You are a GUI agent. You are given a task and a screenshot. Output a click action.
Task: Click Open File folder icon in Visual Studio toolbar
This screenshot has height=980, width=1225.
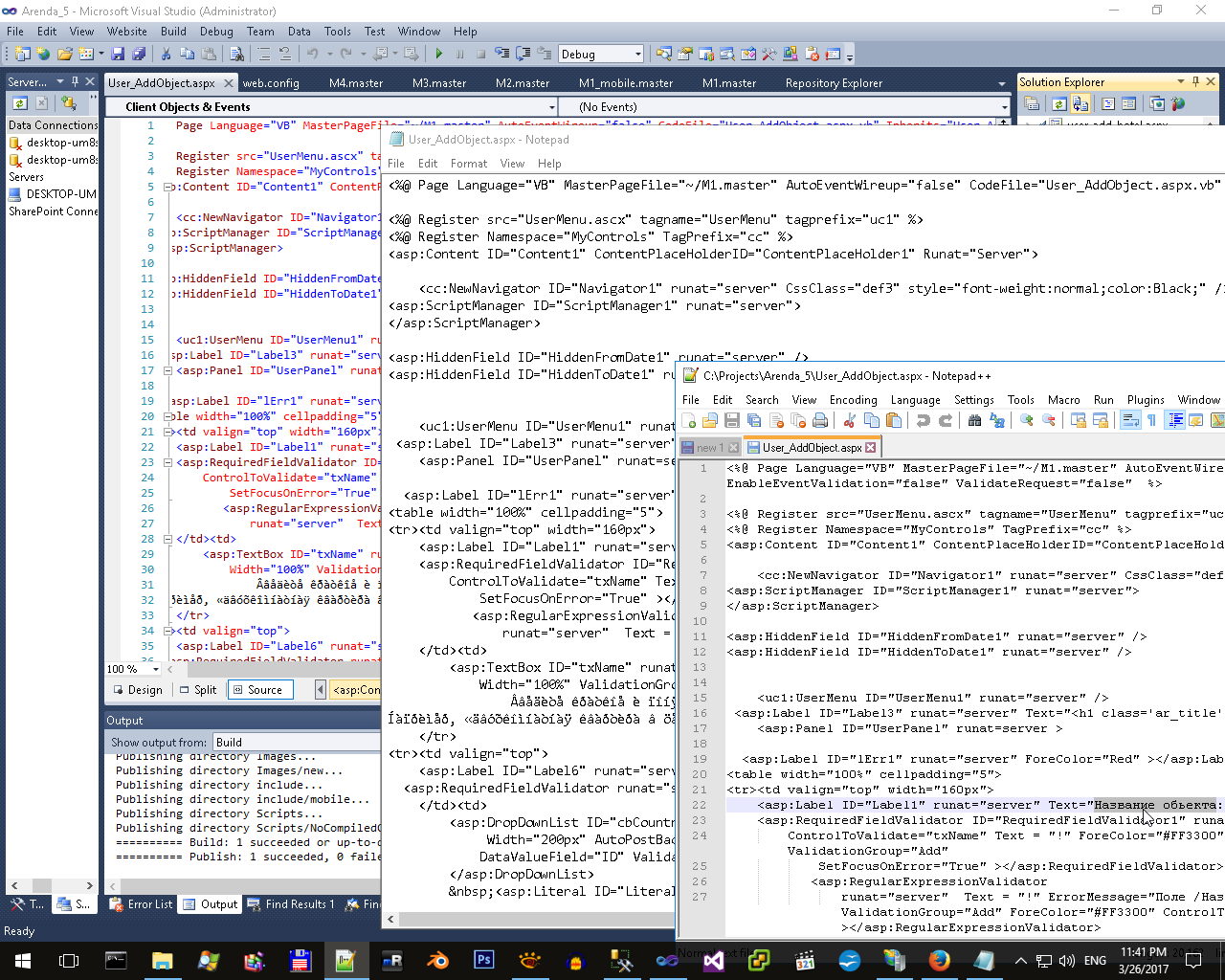coord(65,55)
